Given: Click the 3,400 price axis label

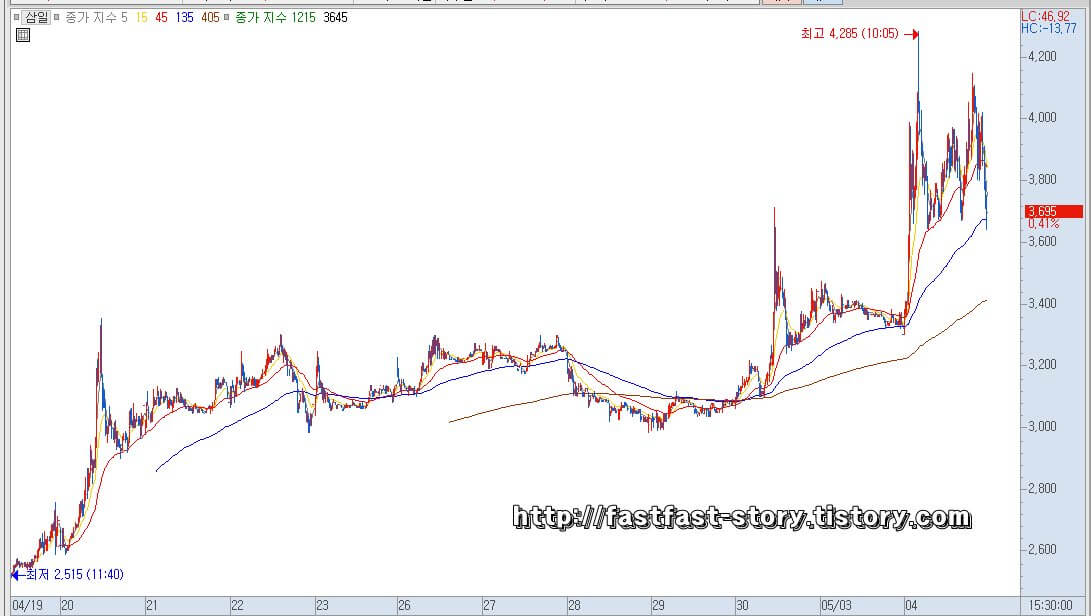Looking at the screenshot, I should point(1042,303).
